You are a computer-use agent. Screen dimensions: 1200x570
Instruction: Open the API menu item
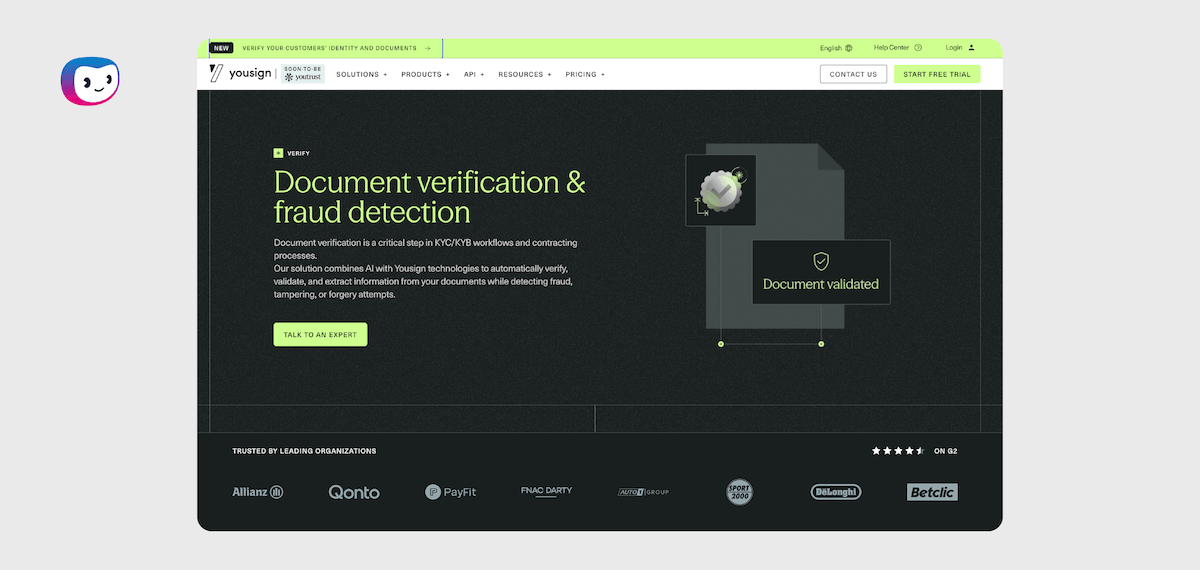[x=473, y=74]
